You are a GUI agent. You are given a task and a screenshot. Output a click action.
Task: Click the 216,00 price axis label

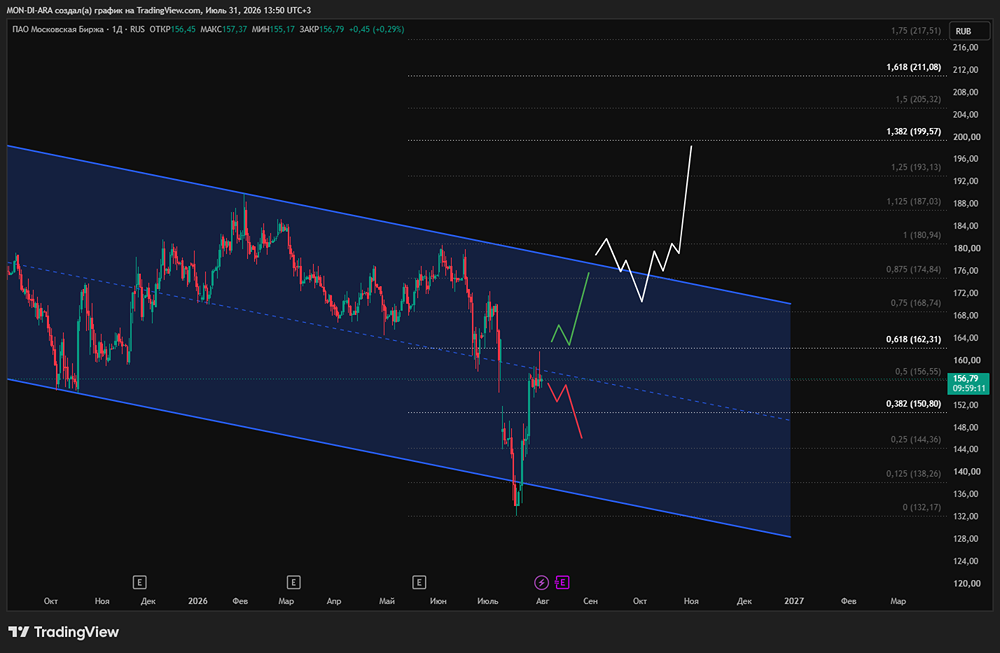tap(966, 47)
